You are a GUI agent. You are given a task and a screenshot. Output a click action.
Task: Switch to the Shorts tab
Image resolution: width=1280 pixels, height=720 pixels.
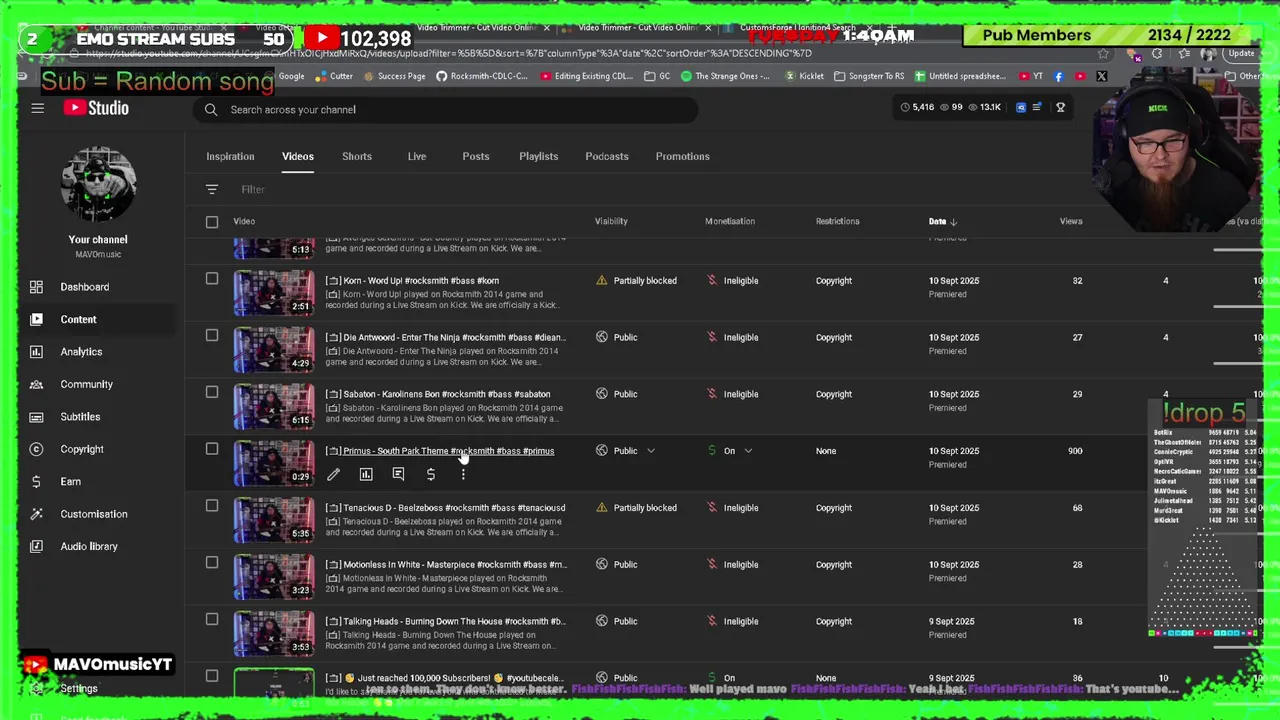pyautogui.click(x=357, y=156)
